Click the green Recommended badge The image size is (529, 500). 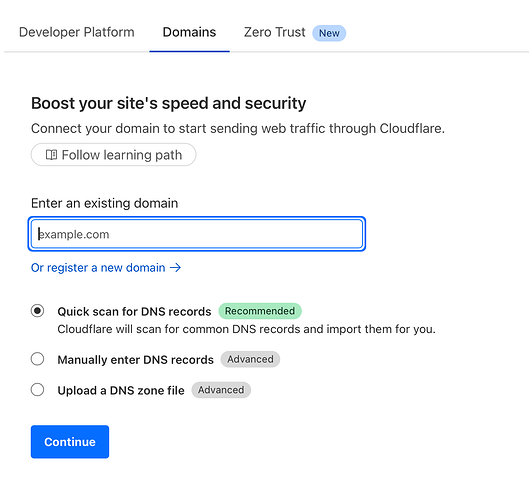point(260,311)
